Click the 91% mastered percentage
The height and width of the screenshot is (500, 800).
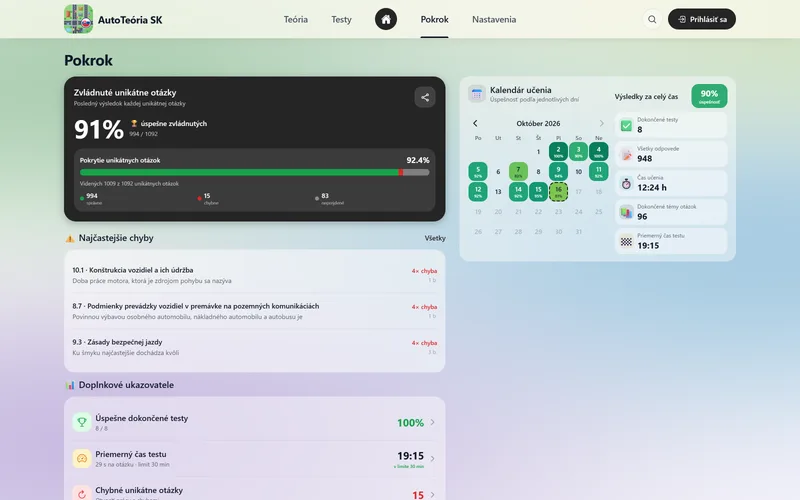coord(98,129)
